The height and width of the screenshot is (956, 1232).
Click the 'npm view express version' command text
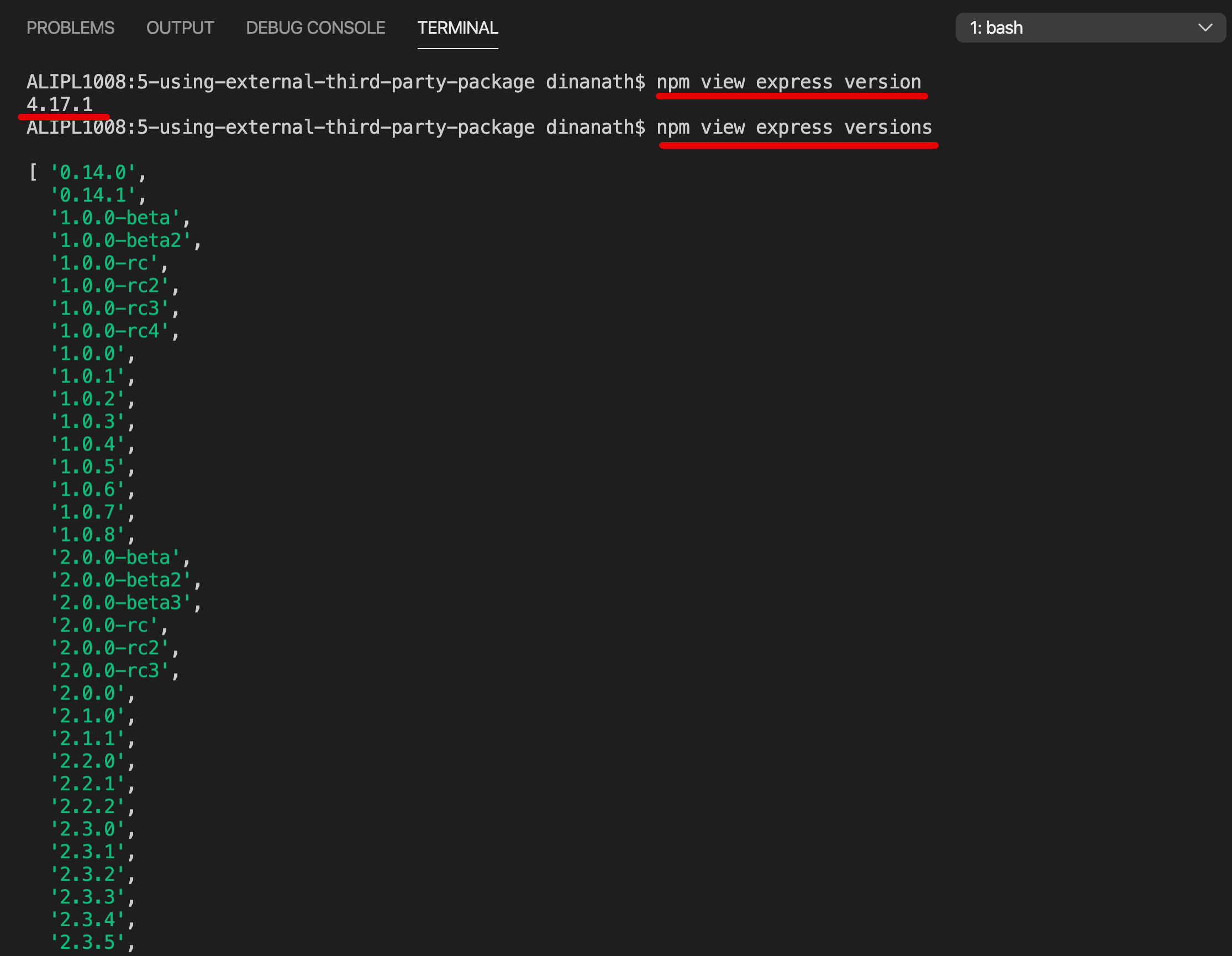[788, 82]
